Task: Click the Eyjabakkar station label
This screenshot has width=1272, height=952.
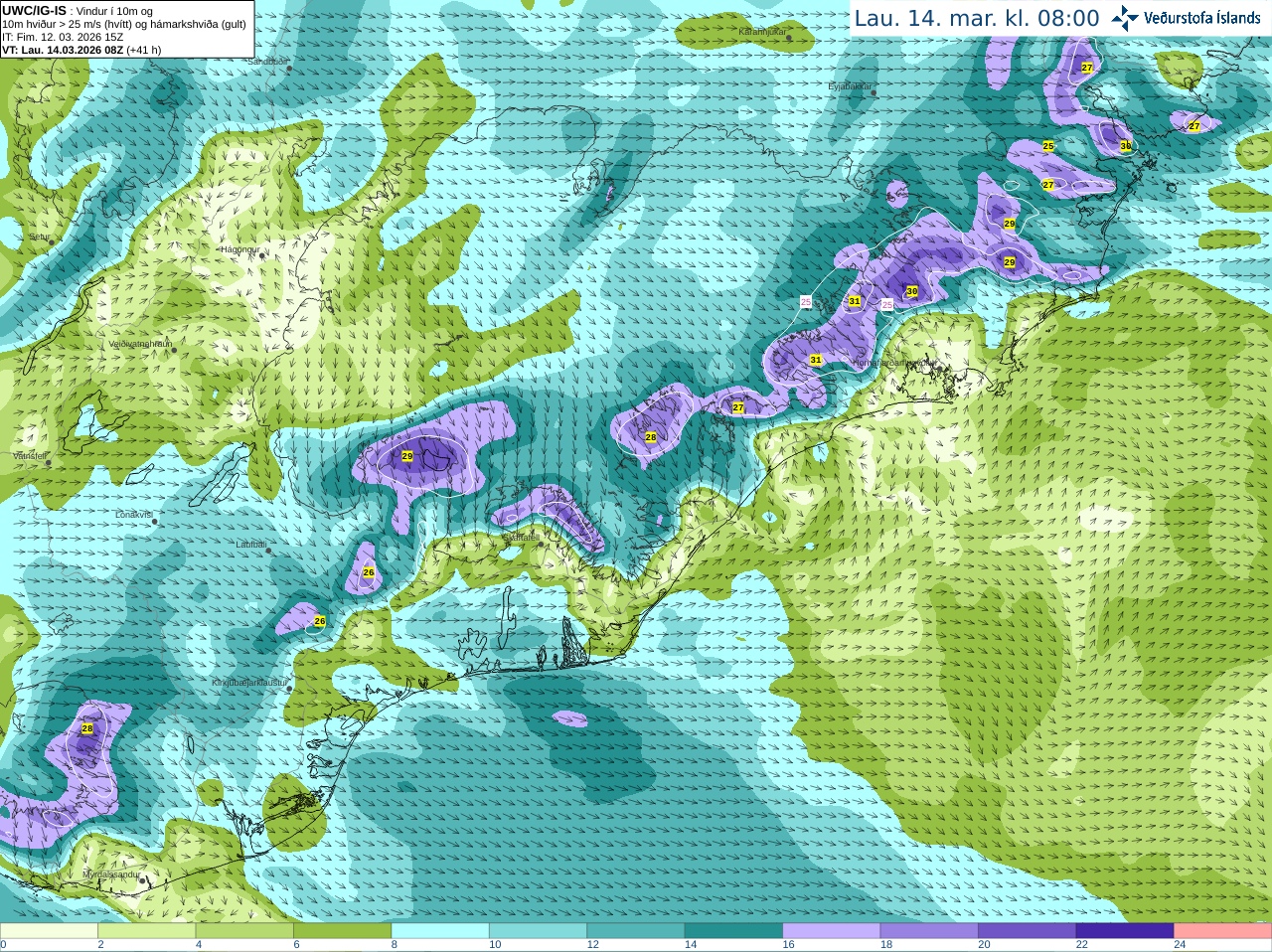Action: click(x=850, y=87)
